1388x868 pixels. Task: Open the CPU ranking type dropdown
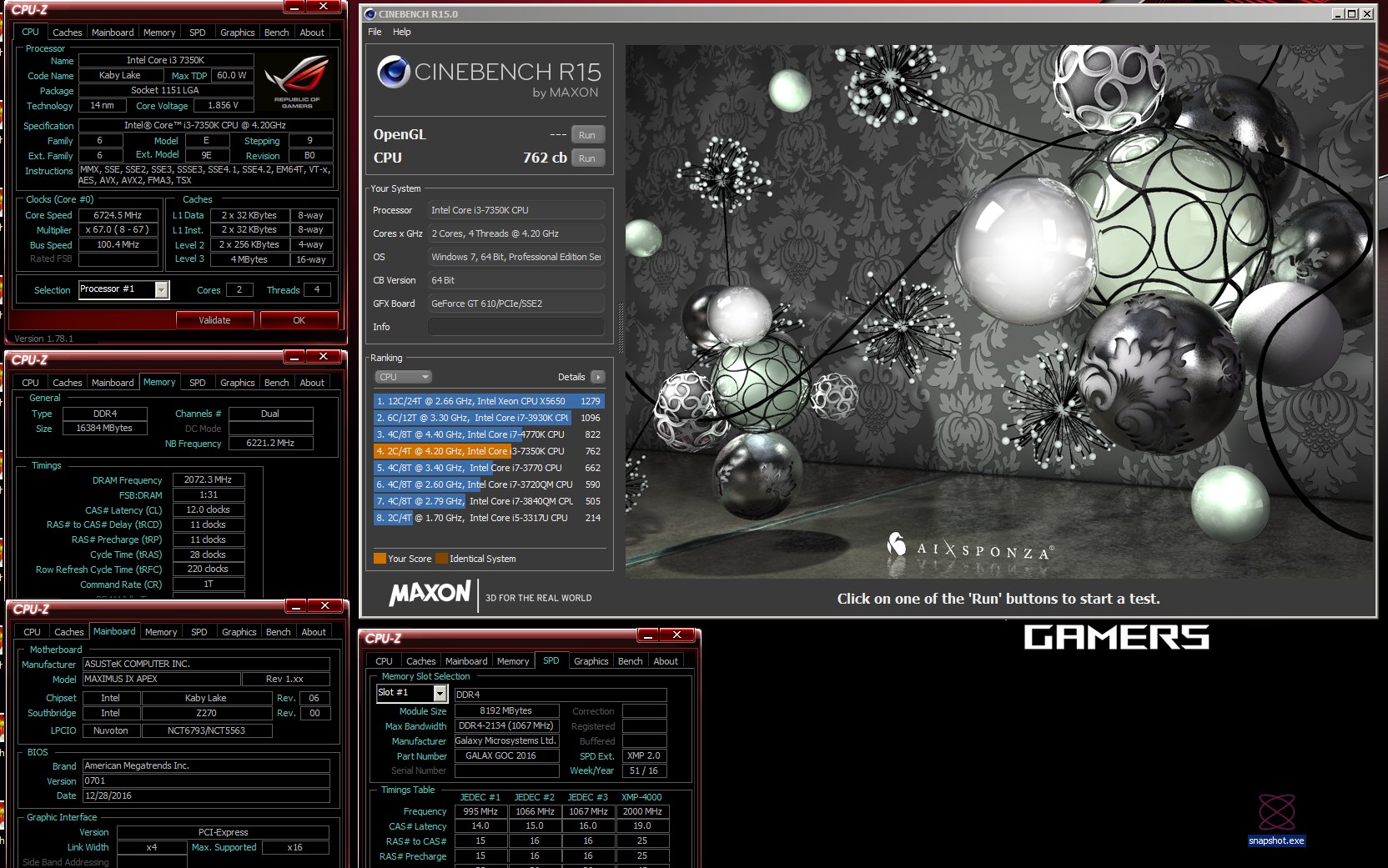(x=403, y=377)
